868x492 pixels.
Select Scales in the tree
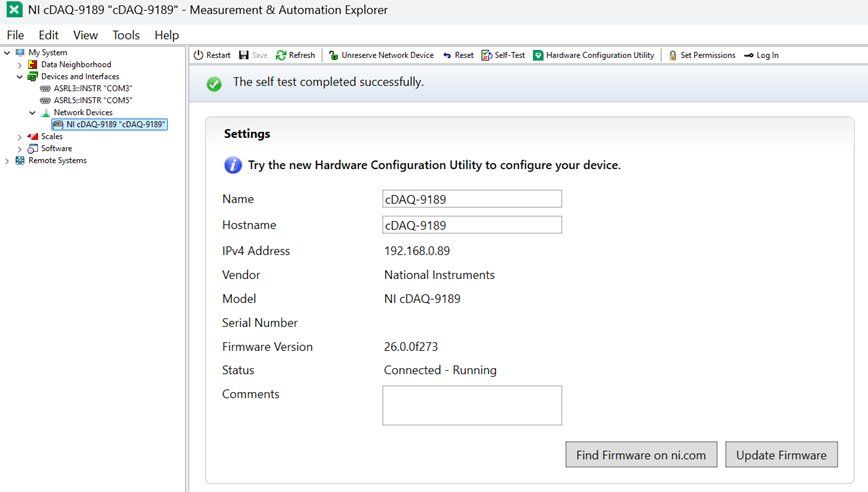click(x=51, y=137)
